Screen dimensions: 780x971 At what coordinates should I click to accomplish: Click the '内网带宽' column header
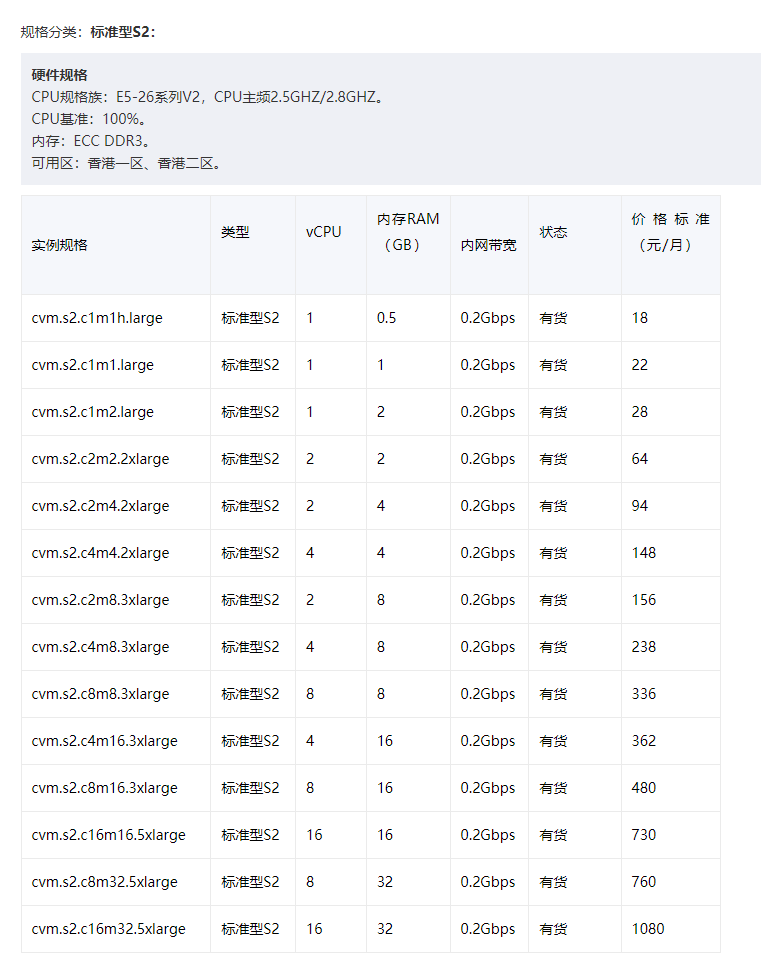(x=488, y=245)
